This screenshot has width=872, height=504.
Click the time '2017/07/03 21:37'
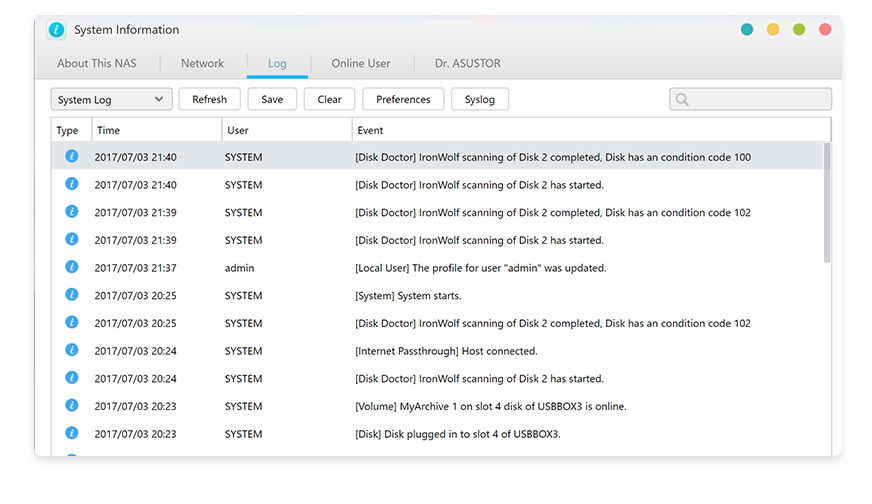click(x=135, y=268)
